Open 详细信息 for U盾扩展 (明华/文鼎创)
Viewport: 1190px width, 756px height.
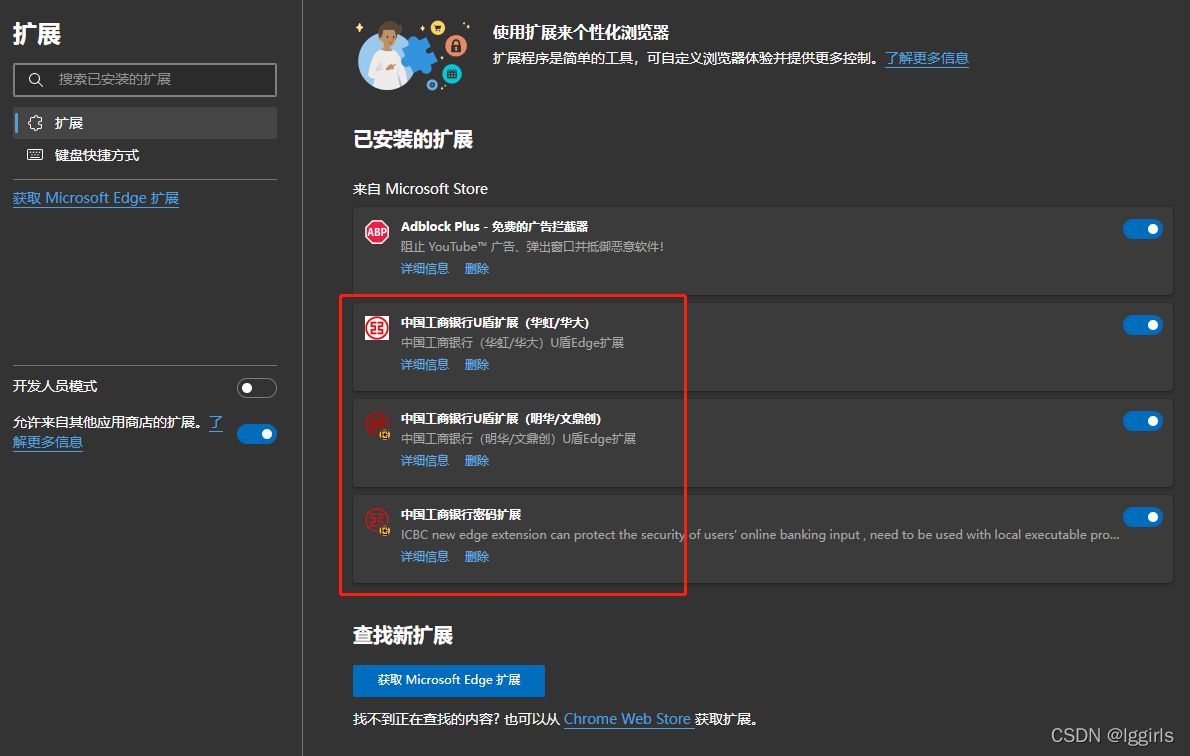[x=424, y=461]
